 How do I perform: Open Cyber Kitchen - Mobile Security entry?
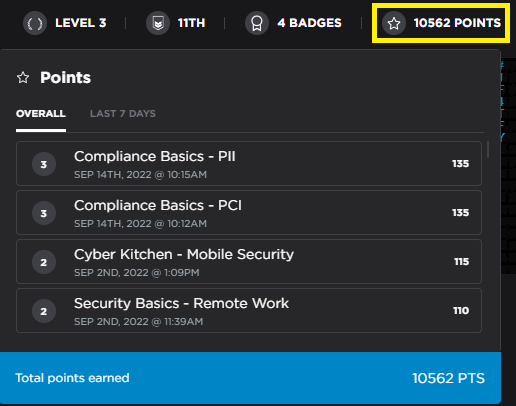[x=249, y=261]
